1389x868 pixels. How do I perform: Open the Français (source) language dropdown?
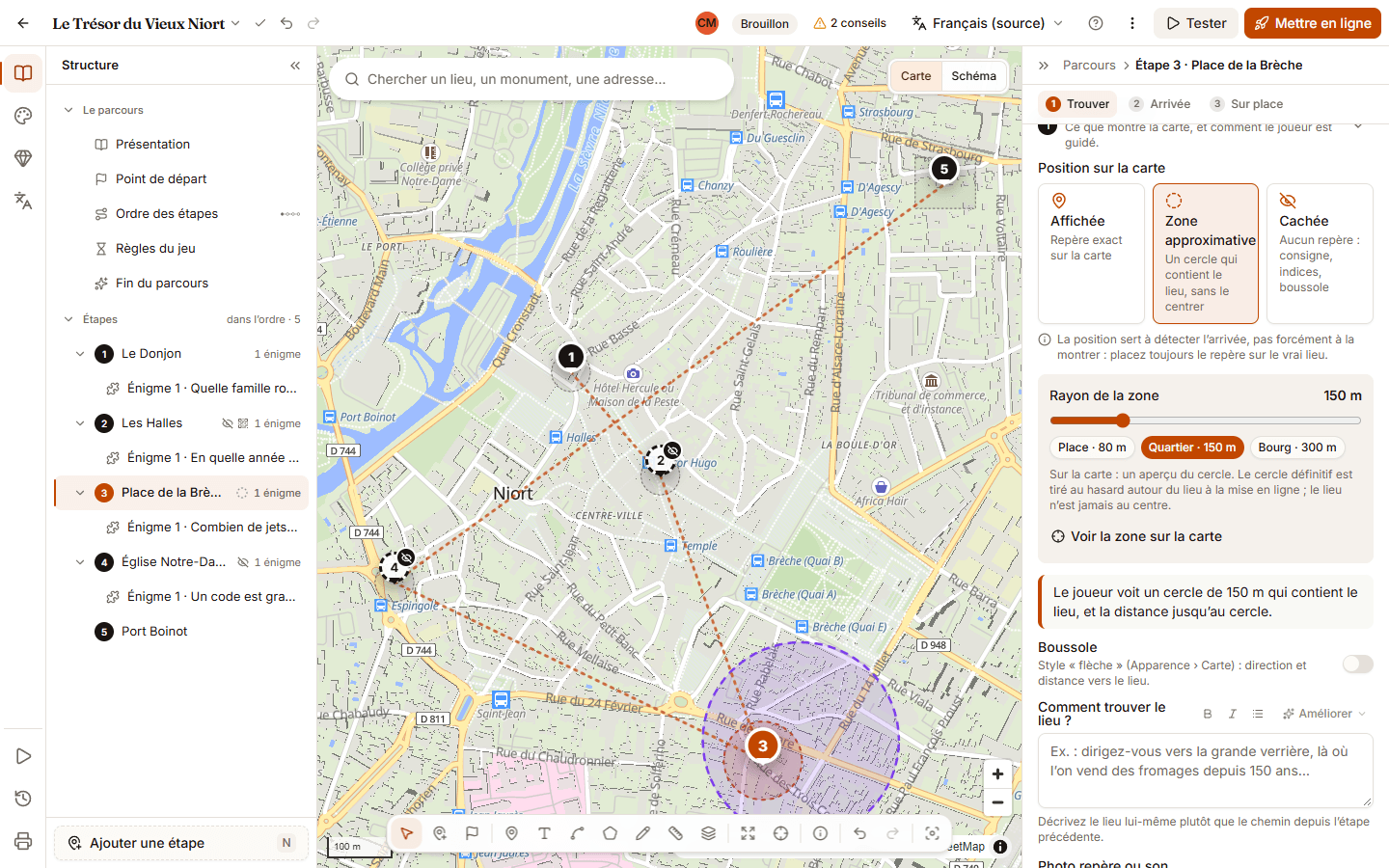988,23
